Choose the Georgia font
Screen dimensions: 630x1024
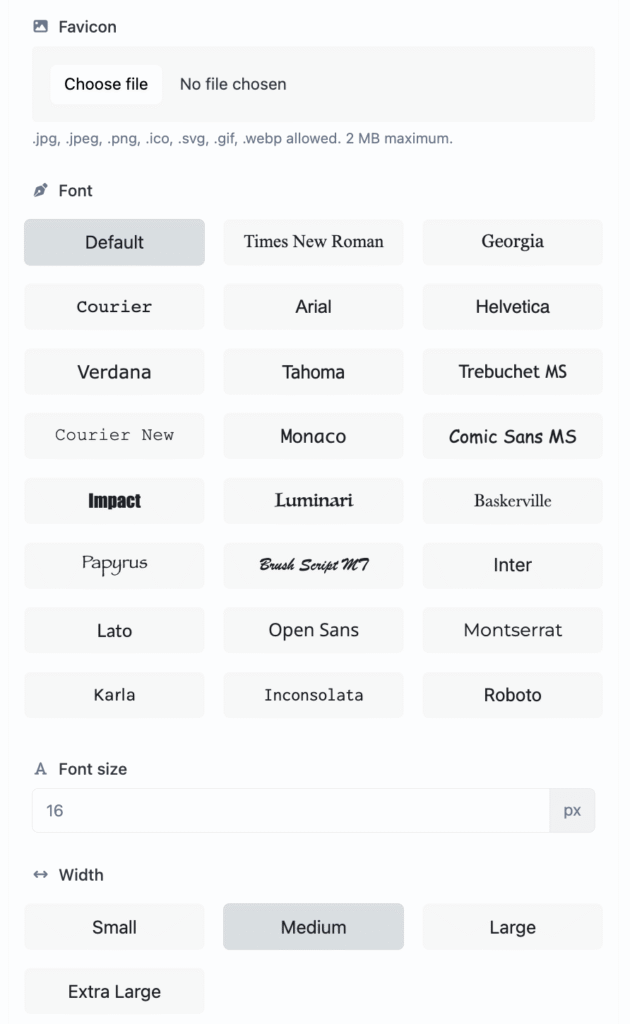(x=512, y=242)
